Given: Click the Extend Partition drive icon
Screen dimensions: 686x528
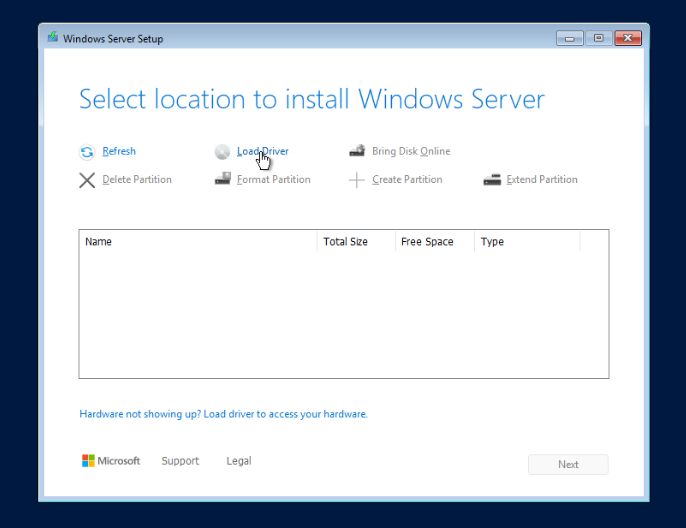Looking at the screenshot, I should (x=491, y=180).
